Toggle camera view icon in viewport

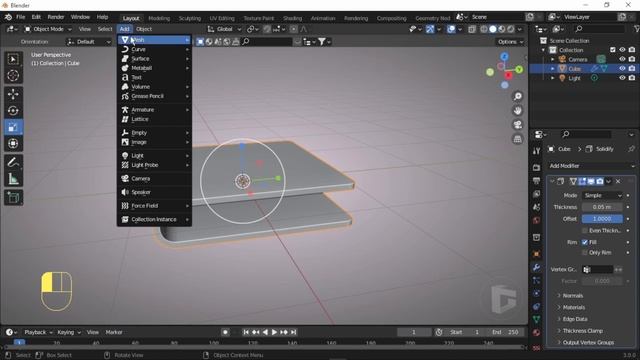click(518, 125)
